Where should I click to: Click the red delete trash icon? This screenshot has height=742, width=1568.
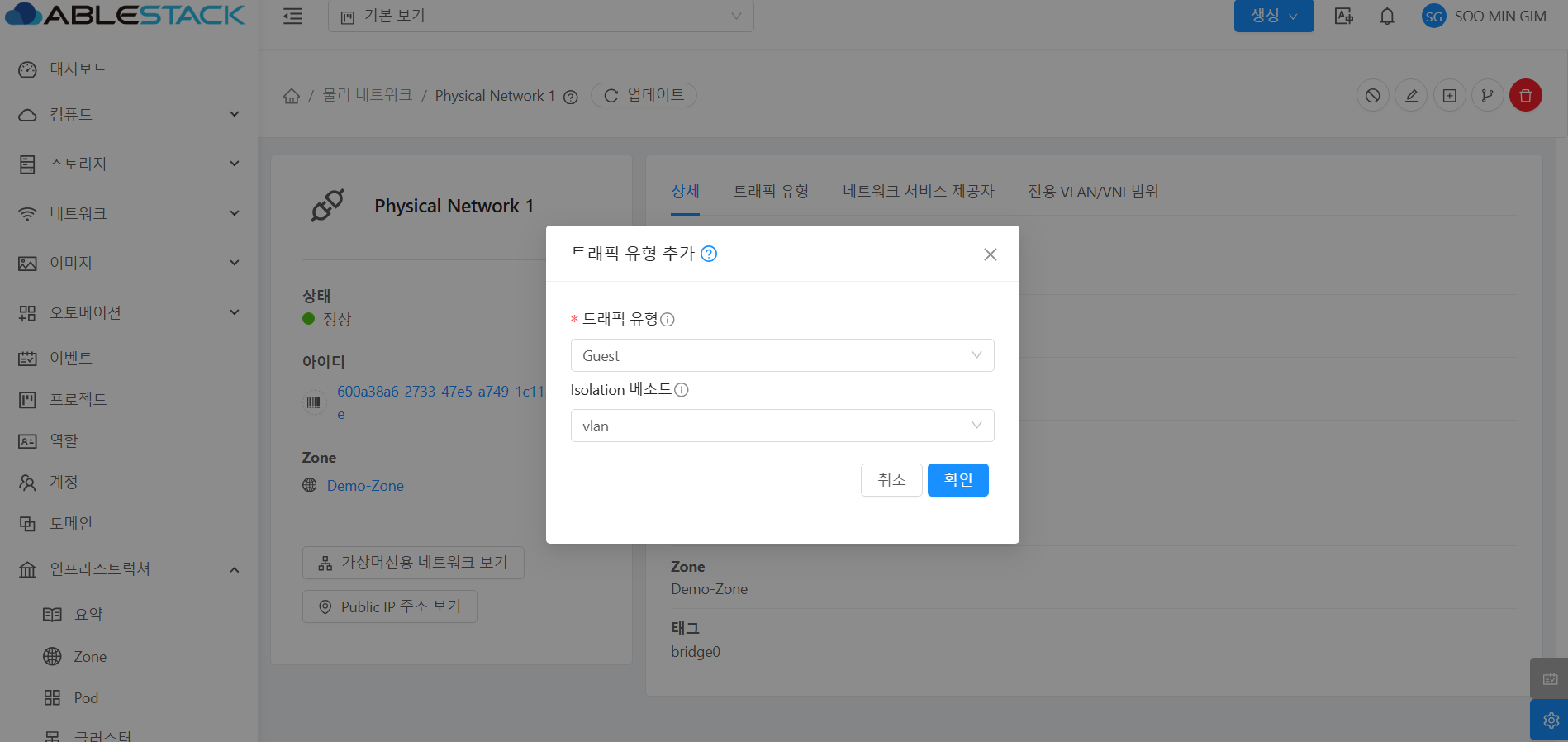coord(1525,96)
